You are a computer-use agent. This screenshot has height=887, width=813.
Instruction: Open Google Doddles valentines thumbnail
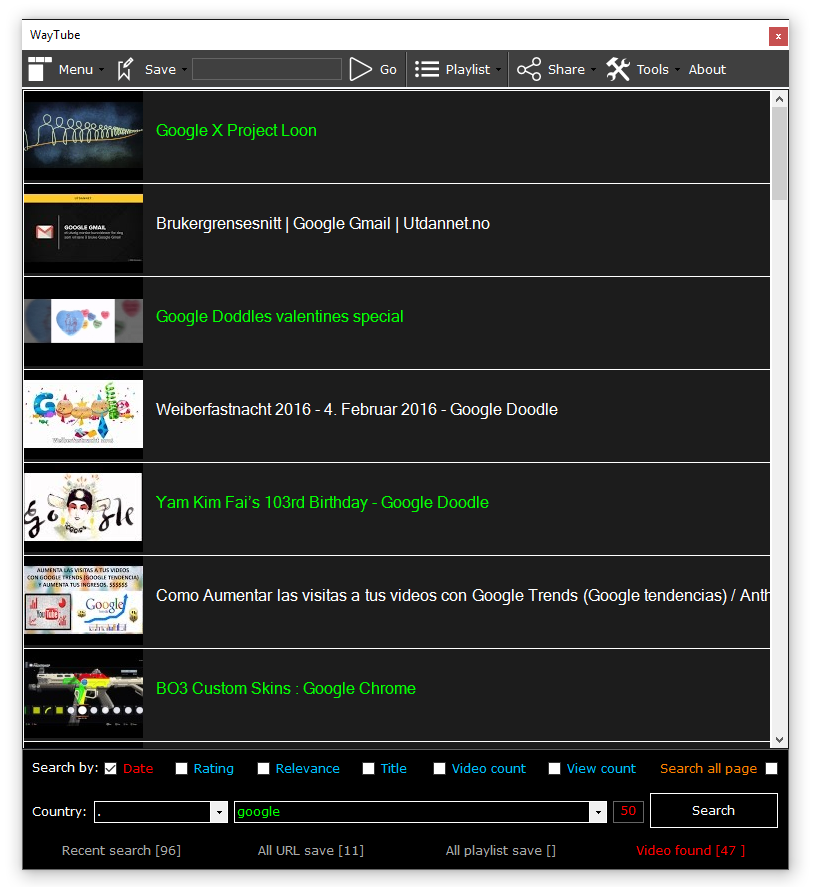coord(83,322)
